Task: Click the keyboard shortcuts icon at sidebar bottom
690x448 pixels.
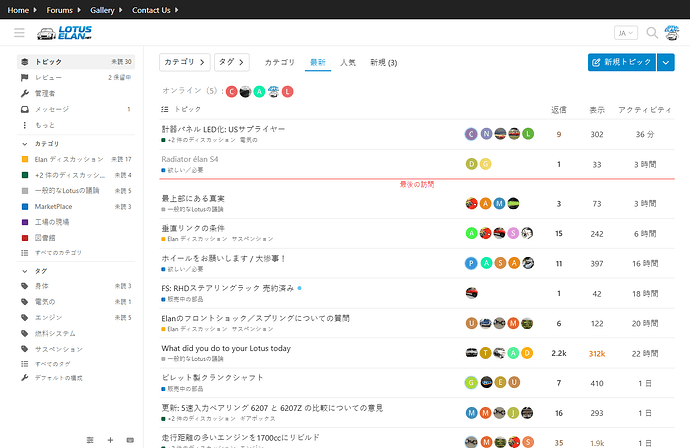Action: [x=130, y=440]
